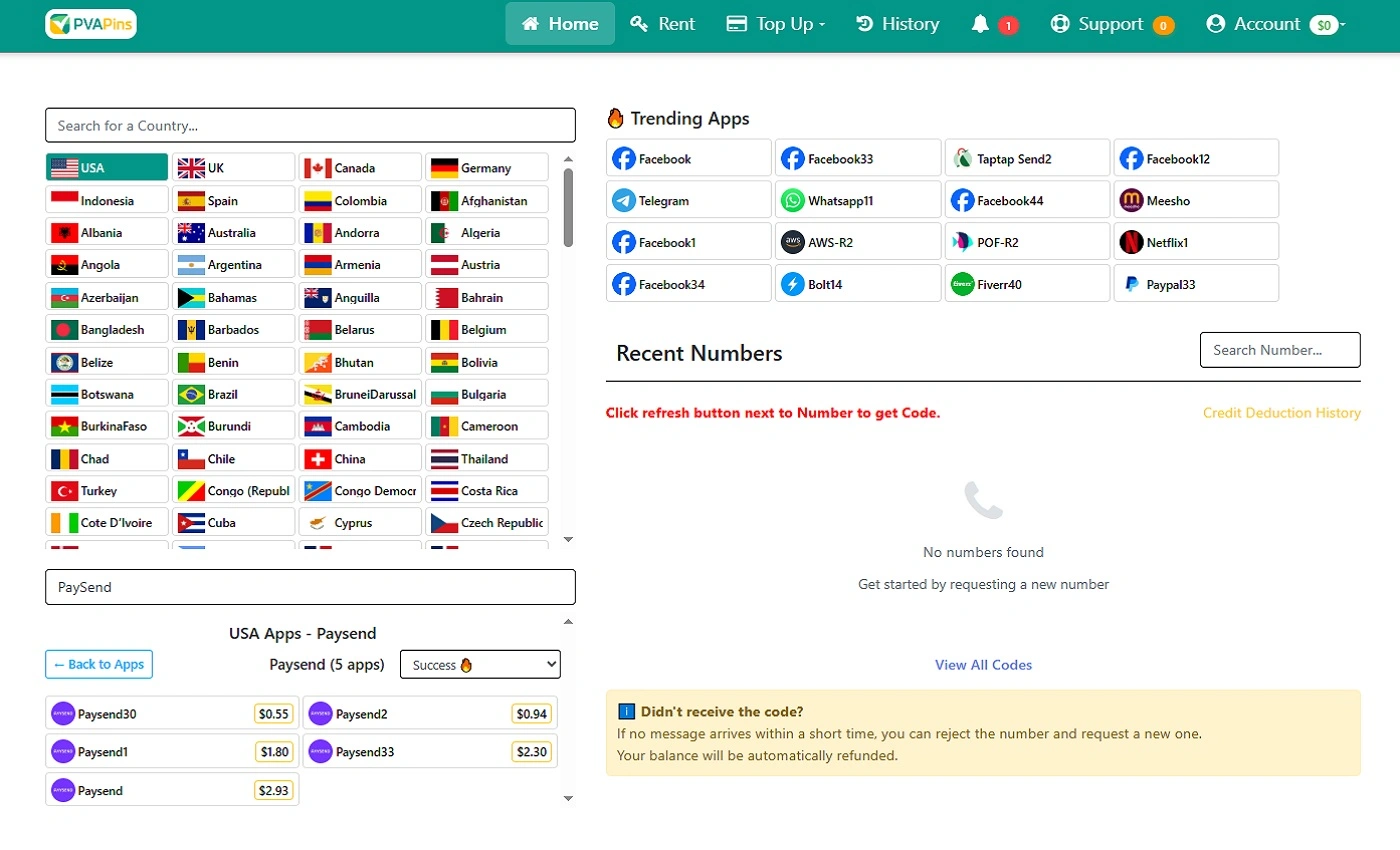
Task: Click the country list scroll-down arrow
Action: click(568, 540)
